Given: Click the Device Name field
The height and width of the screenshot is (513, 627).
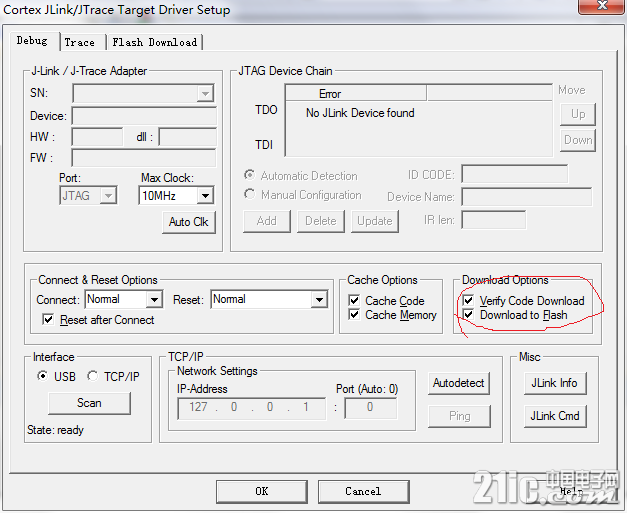Looking at the screenshot, I should pyautogui.click(x=527, y=197).
